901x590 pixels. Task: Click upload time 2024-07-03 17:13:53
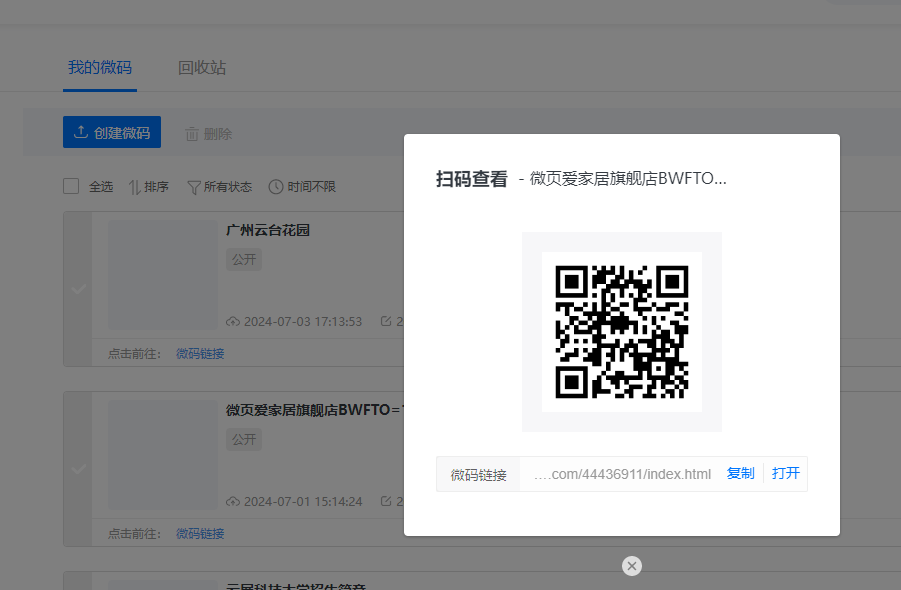tap(303, 322)
